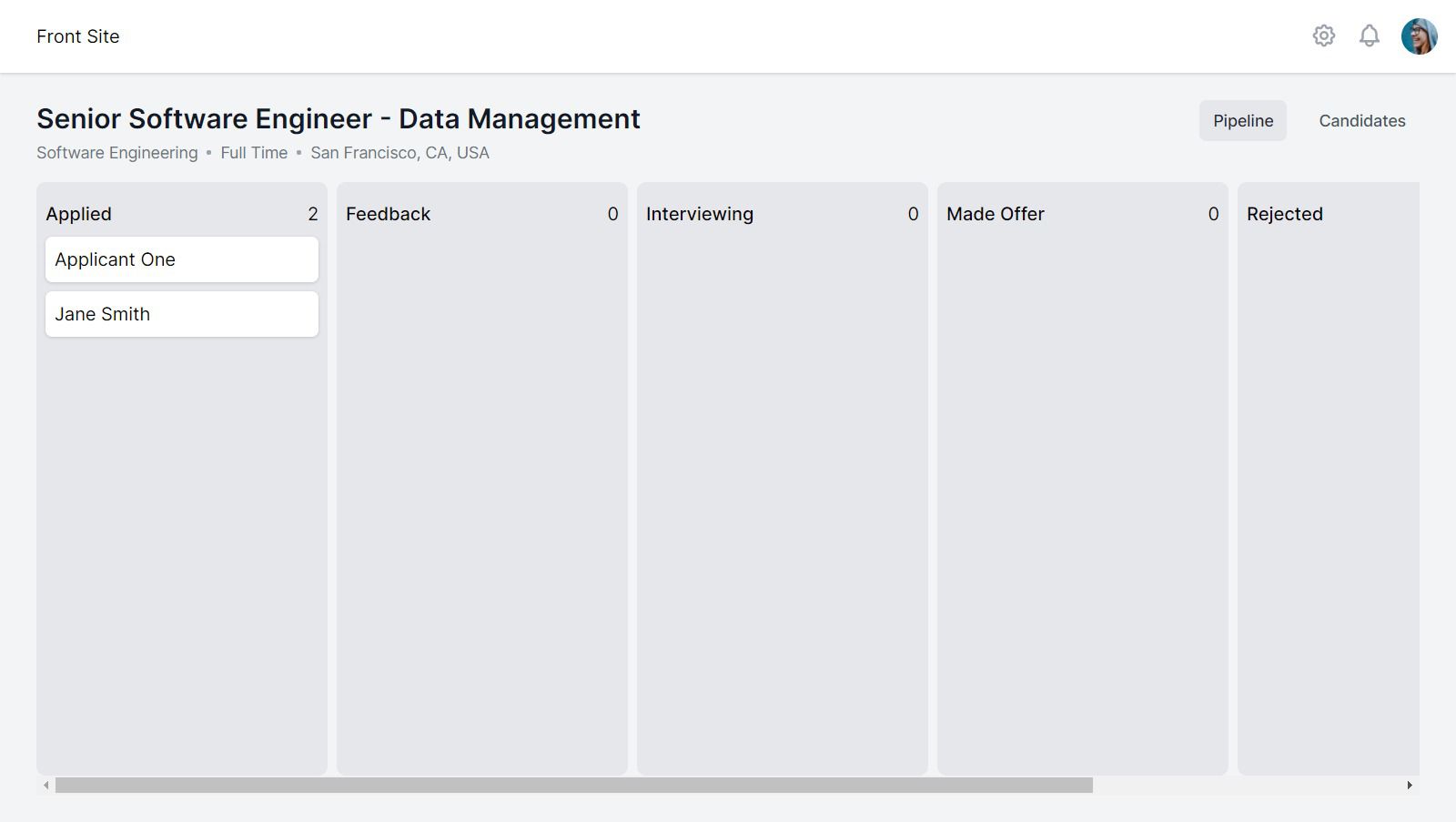Switch to the Pipeline tab
1456x822 pixels.
(1242, 120)
